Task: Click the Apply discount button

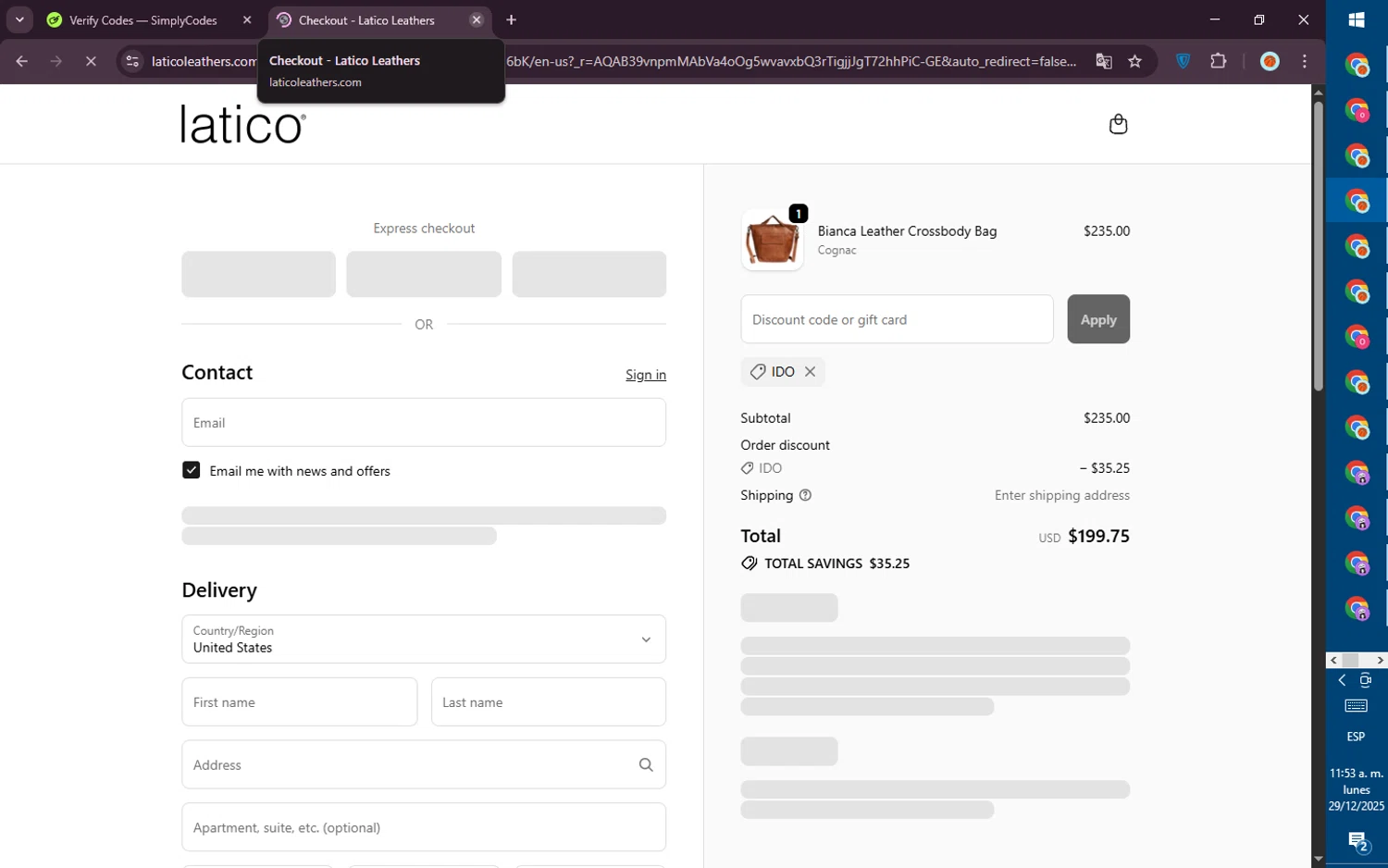Action: pyautogui.click(x=1098, y=319)
